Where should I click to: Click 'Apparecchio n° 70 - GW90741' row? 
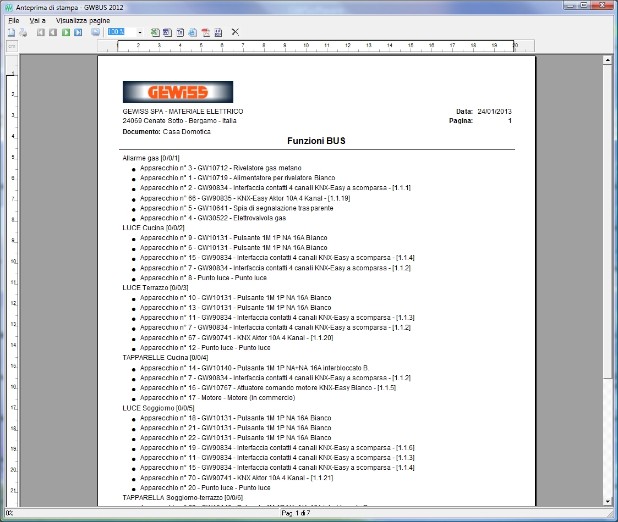[237, 478]
